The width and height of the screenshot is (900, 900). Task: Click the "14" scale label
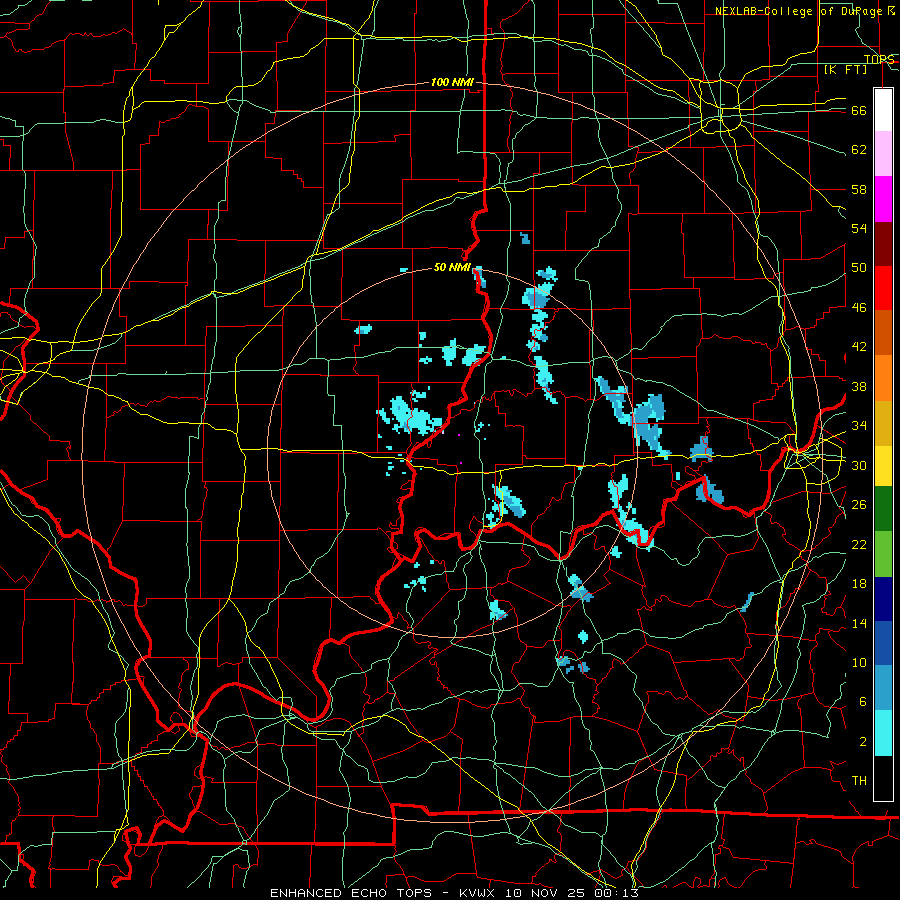point(859,623)
